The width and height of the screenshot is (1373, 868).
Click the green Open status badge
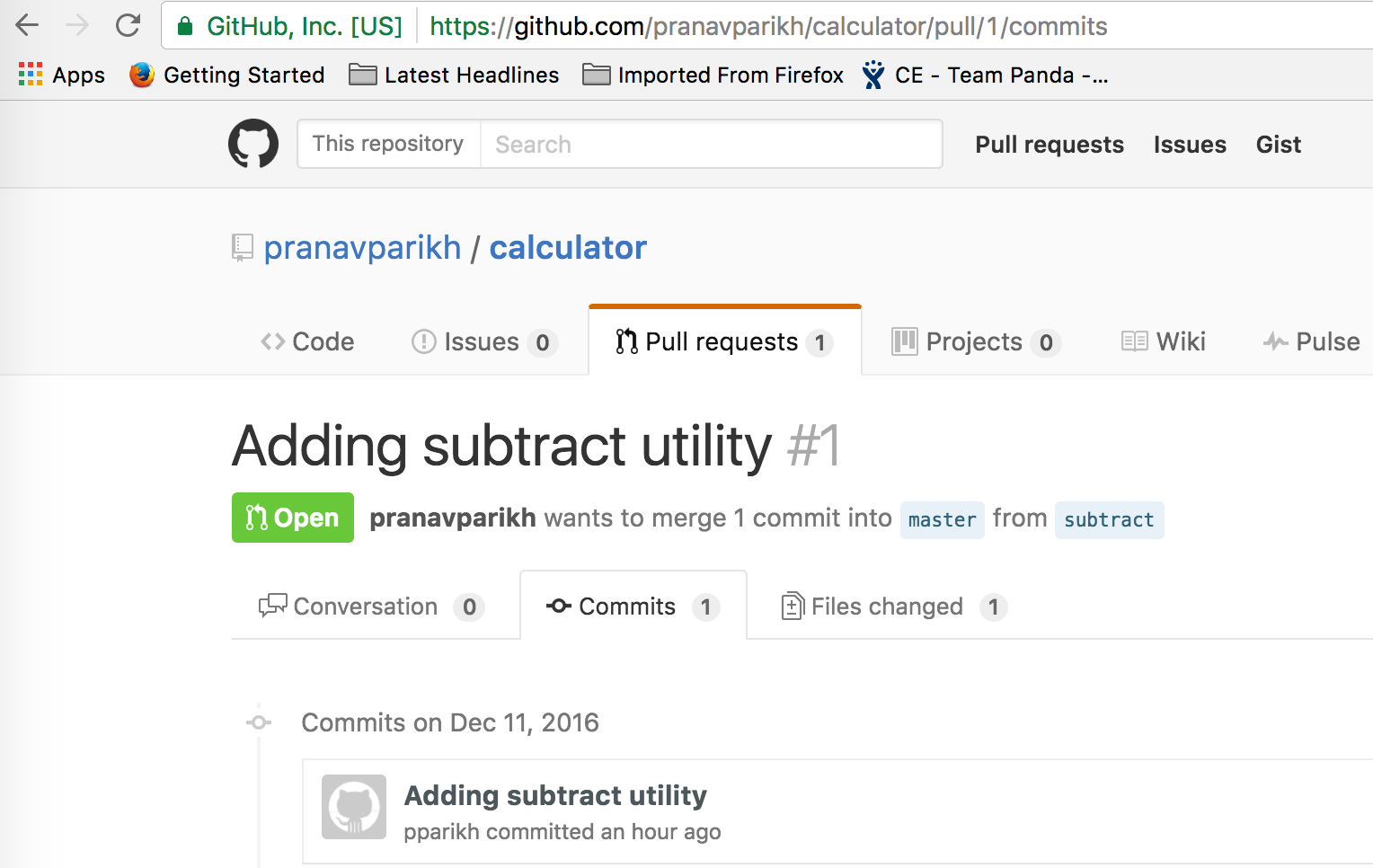tap(292, 518)
